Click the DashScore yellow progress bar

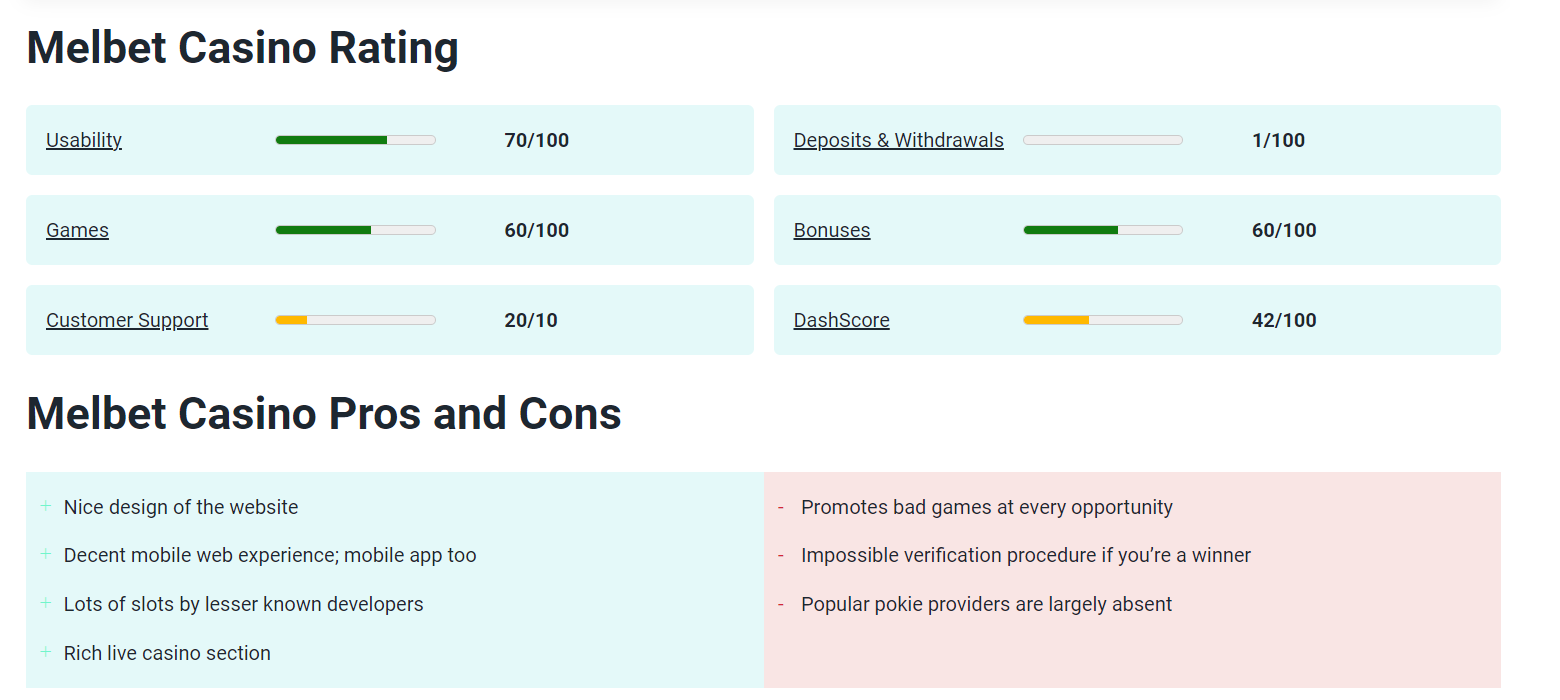[x=1103, y=320]
